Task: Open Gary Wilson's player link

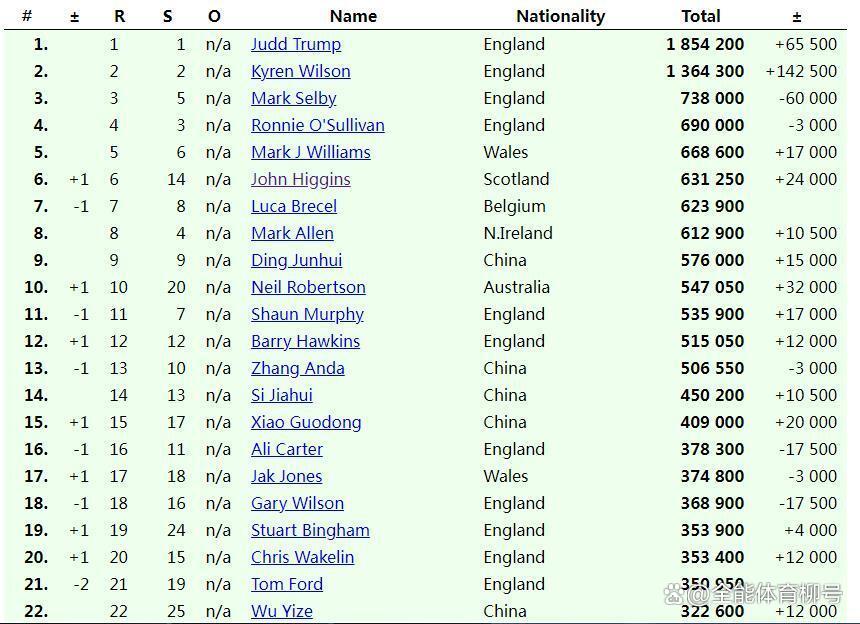Action: [x=297, y=503]
